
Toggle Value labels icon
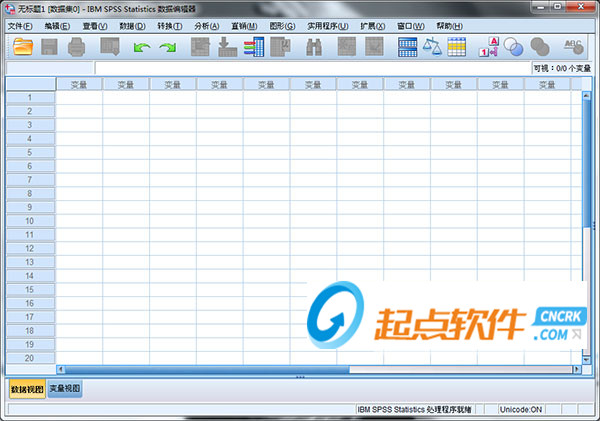pyautogui.click(x=489, y=47)
